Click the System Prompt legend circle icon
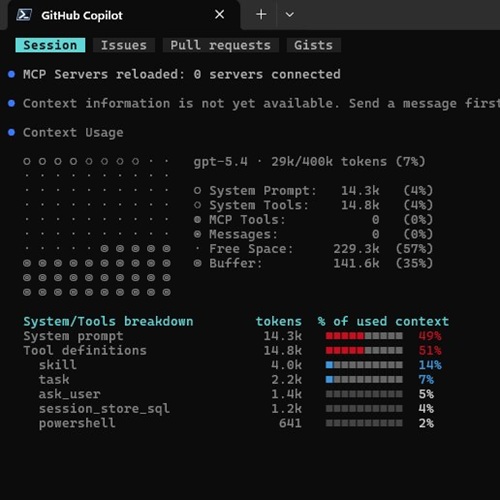 click(197, 190)
